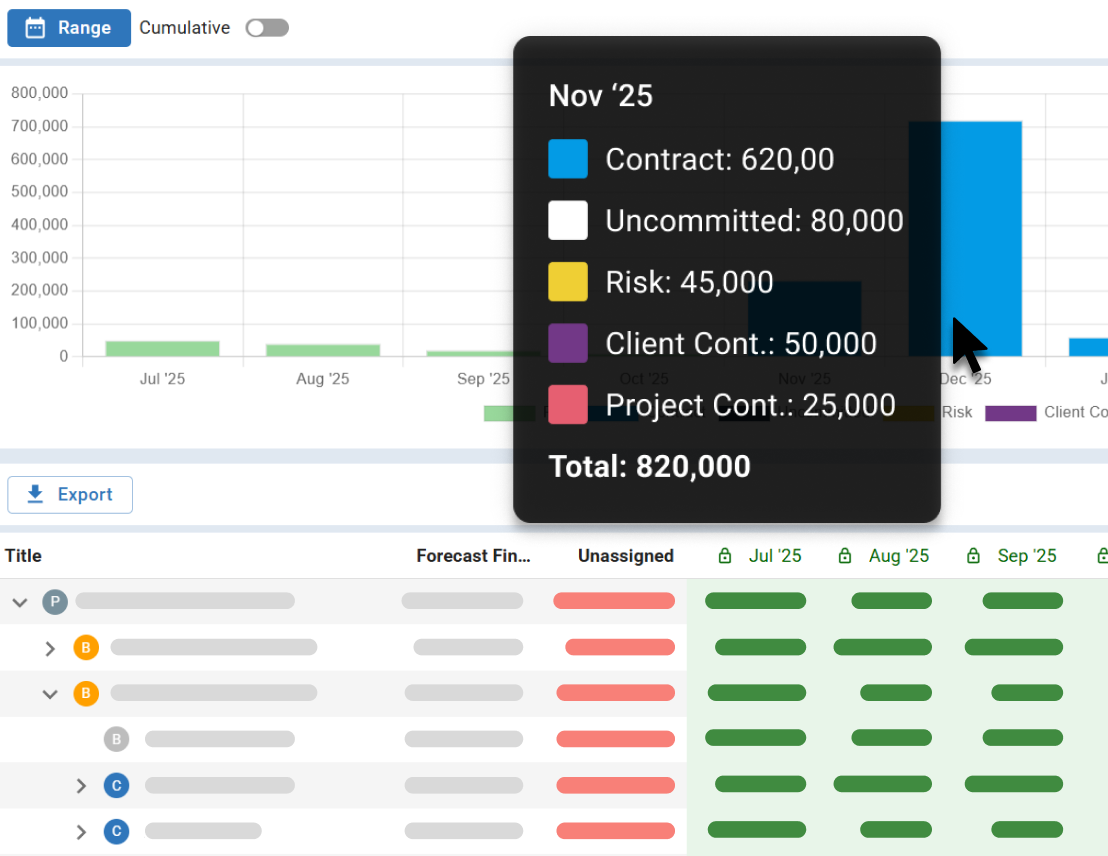Click the second orange B badge icon
The height and width of the screenshot is (856, 1108).
[86, 693]
